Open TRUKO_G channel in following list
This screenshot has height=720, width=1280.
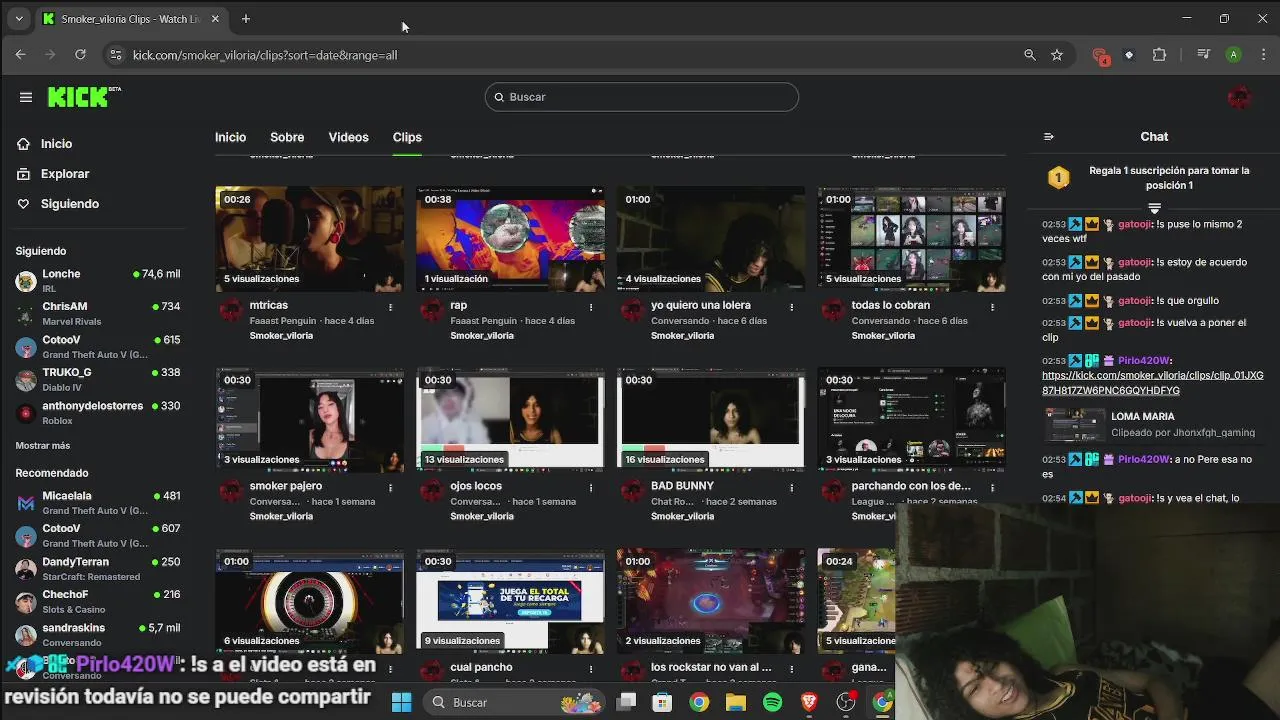pyautogui.click(x=97, y=380)
